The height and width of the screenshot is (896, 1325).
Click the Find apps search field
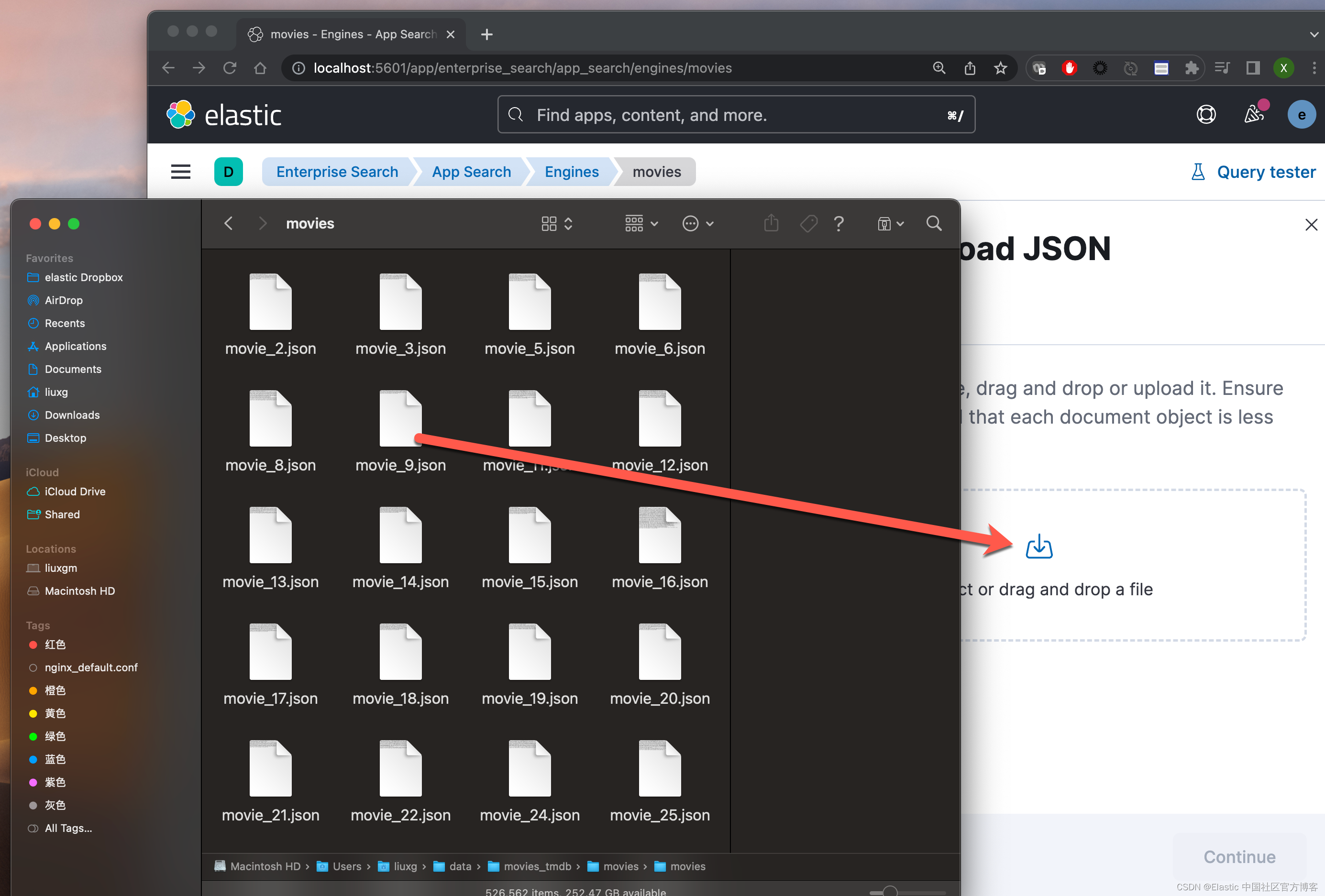pos(736,115)
